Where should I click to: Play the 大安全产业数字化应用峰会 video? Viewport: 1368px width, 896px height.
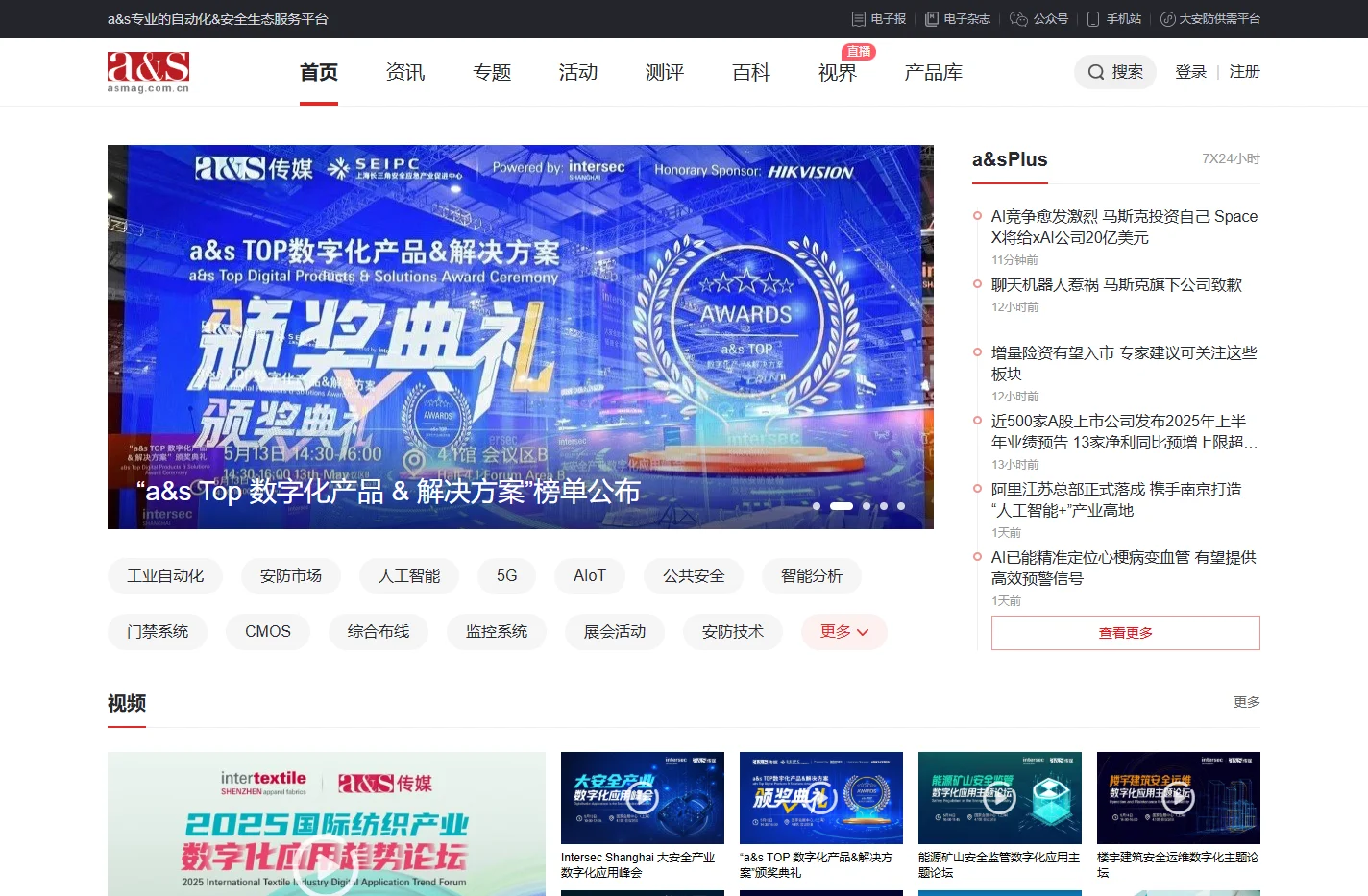click(643, 797)
